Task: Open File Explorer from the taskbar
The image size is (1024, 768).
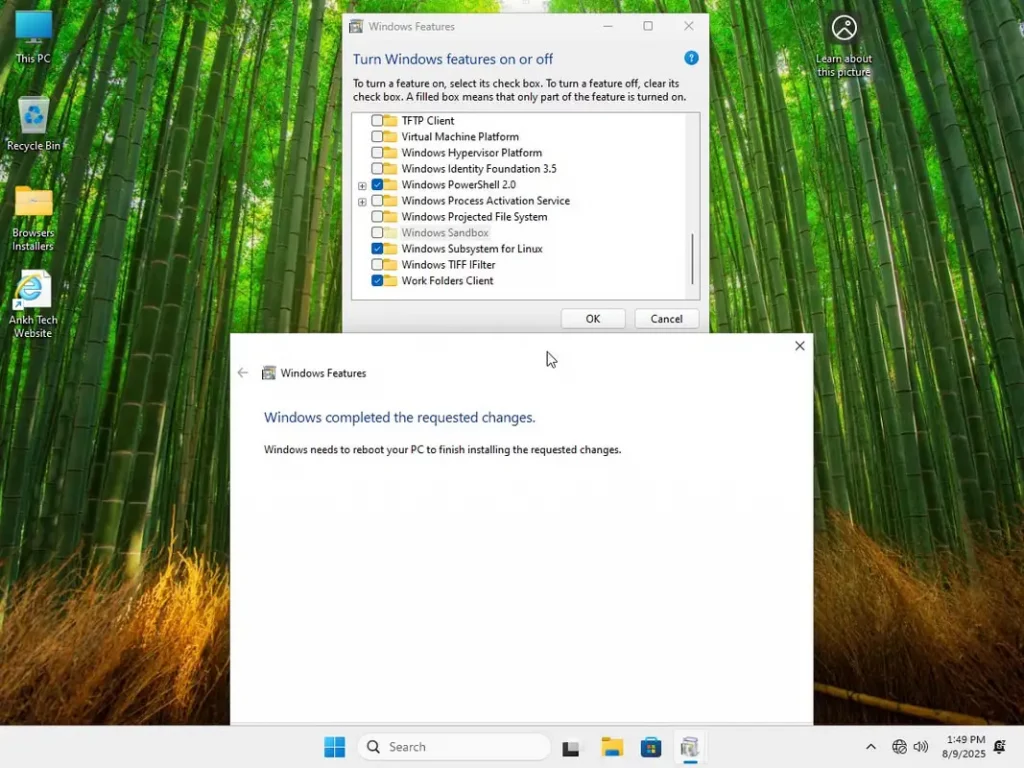Action: 612,747
